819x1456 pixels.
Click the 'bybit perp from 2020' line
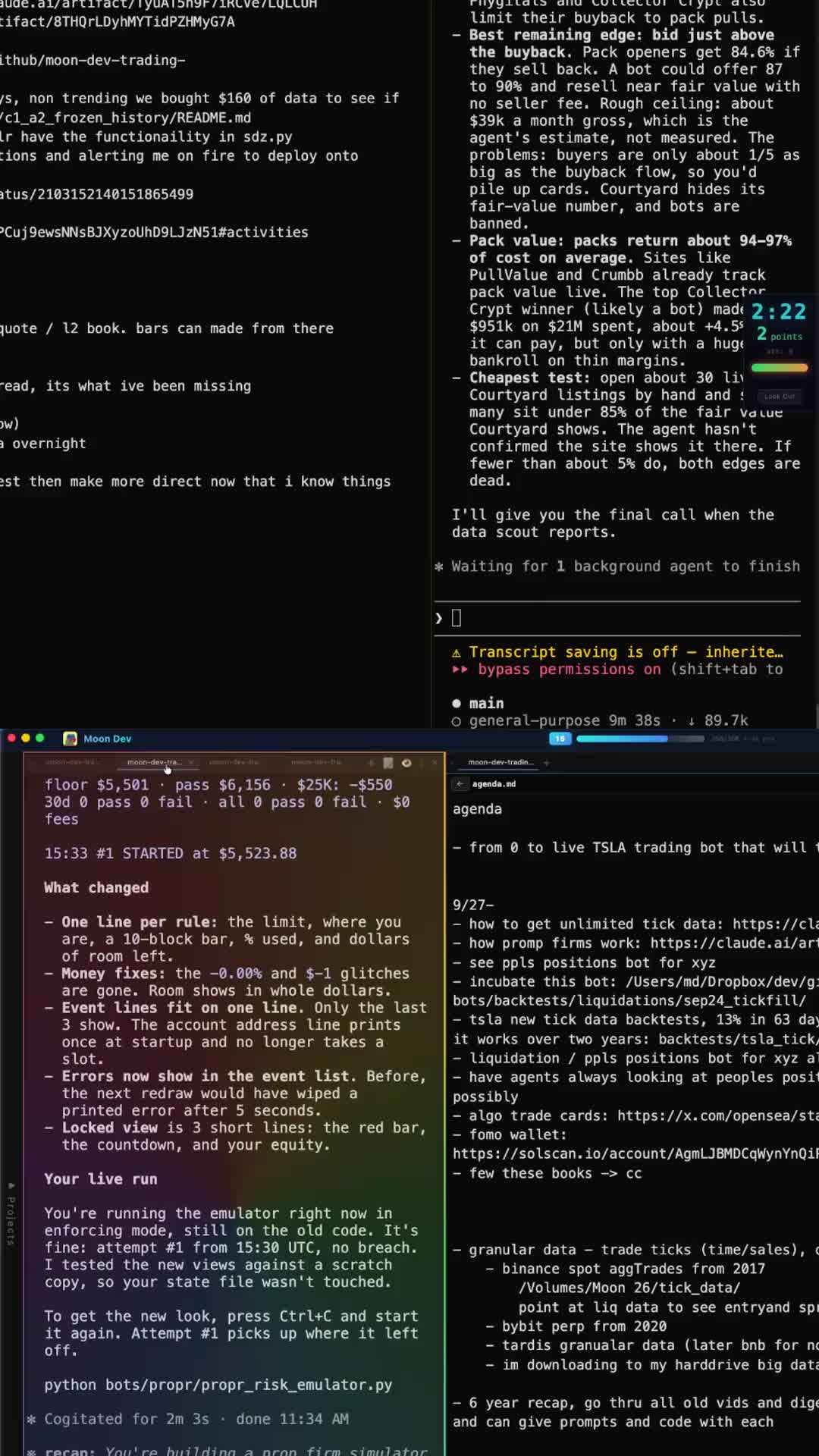coord(584,1326)
